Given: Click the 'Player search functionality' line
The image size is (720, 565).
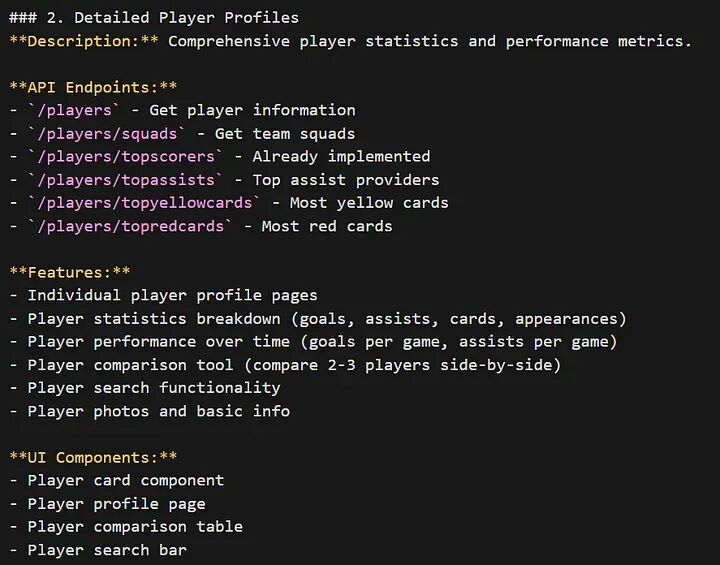Looking at the screenshot, I should 154,388.
